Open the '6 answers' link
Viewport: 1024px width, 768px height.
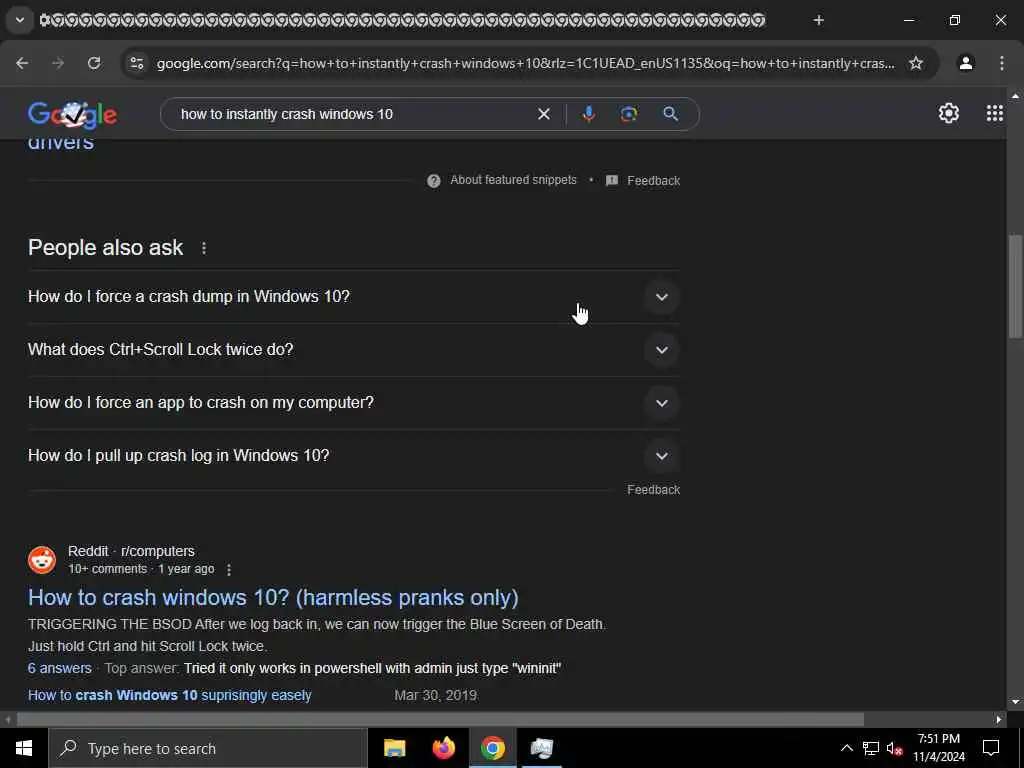point(59,668)
